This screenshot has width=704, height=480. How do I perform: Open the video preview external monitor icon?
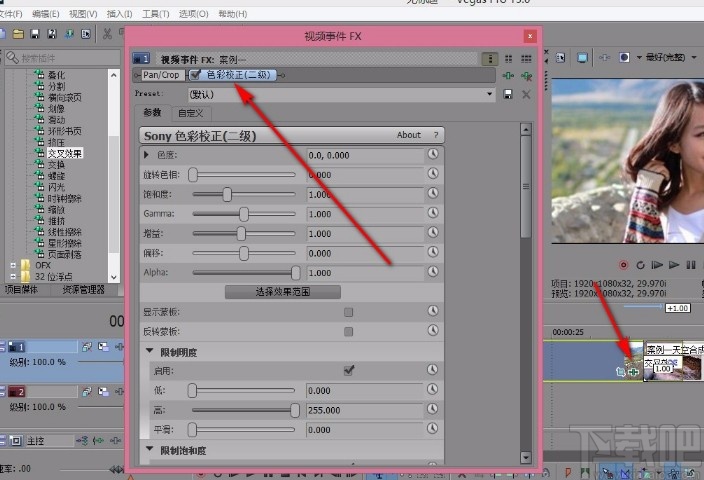[x=582, y=58]
